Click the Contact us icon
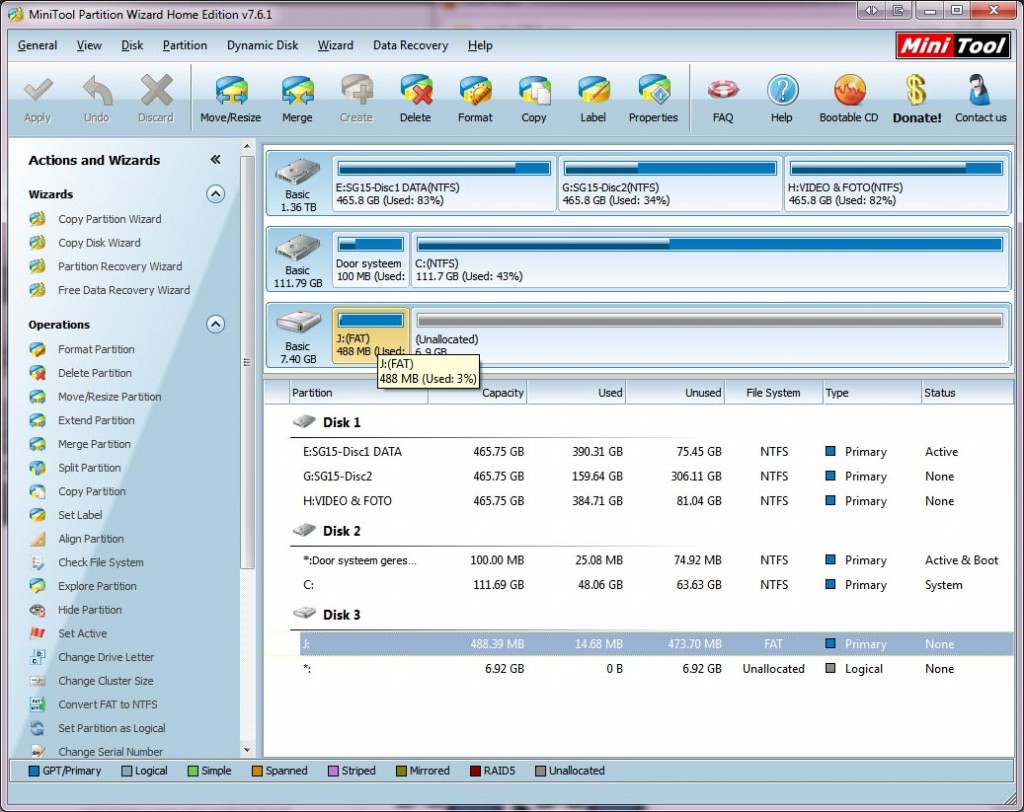 coord(980,90)
